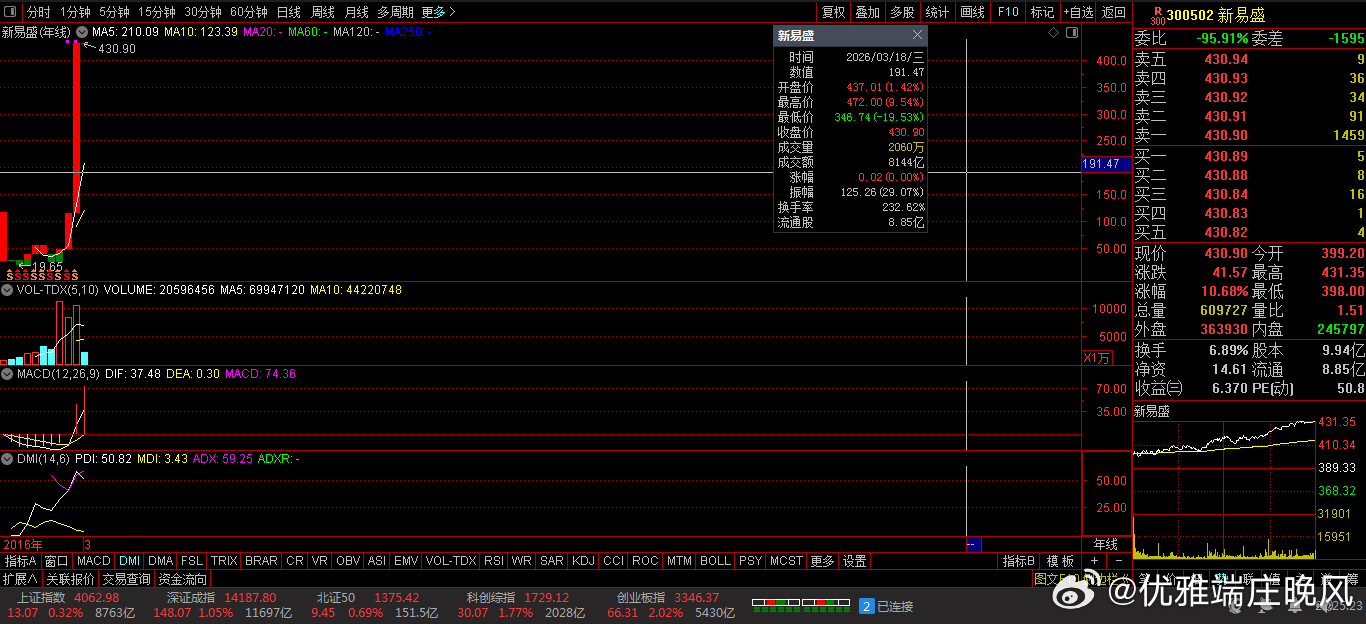Viewport: 1366px width, 624px height.
Task: Open the VOL-TDX indicator dropdown arrow
Action: [7, 290]
